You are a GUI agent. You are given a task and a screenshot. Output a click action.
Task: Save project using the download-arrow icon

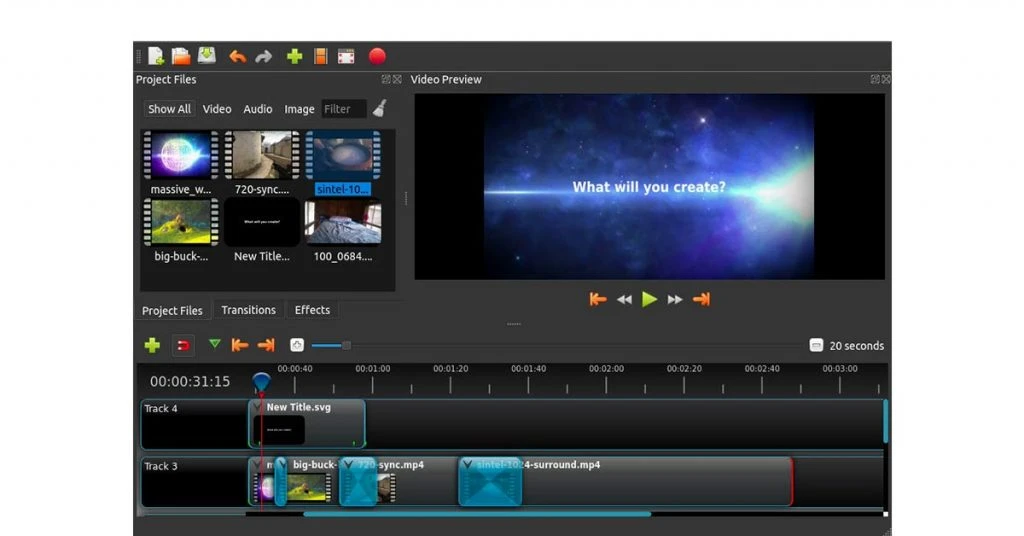(207, 55)
